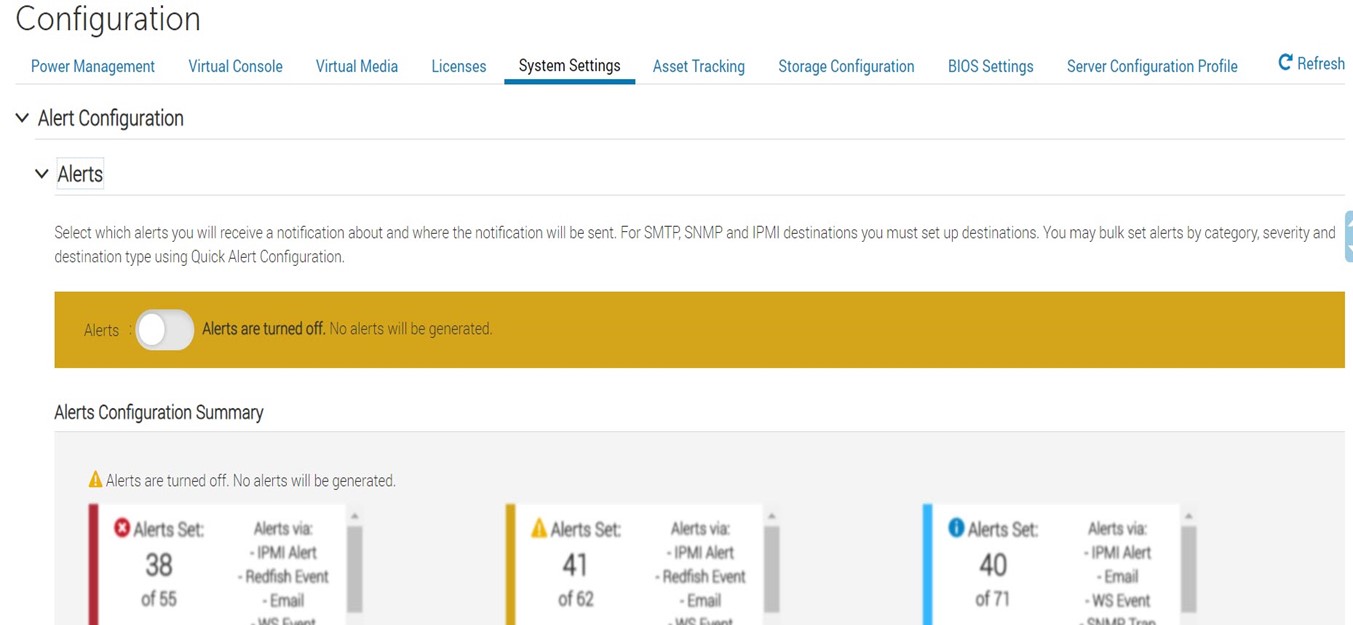Viewport: 1353px width, 625px height.
Task: Open the Asset Tracking tab
Action: click(698, 67)
